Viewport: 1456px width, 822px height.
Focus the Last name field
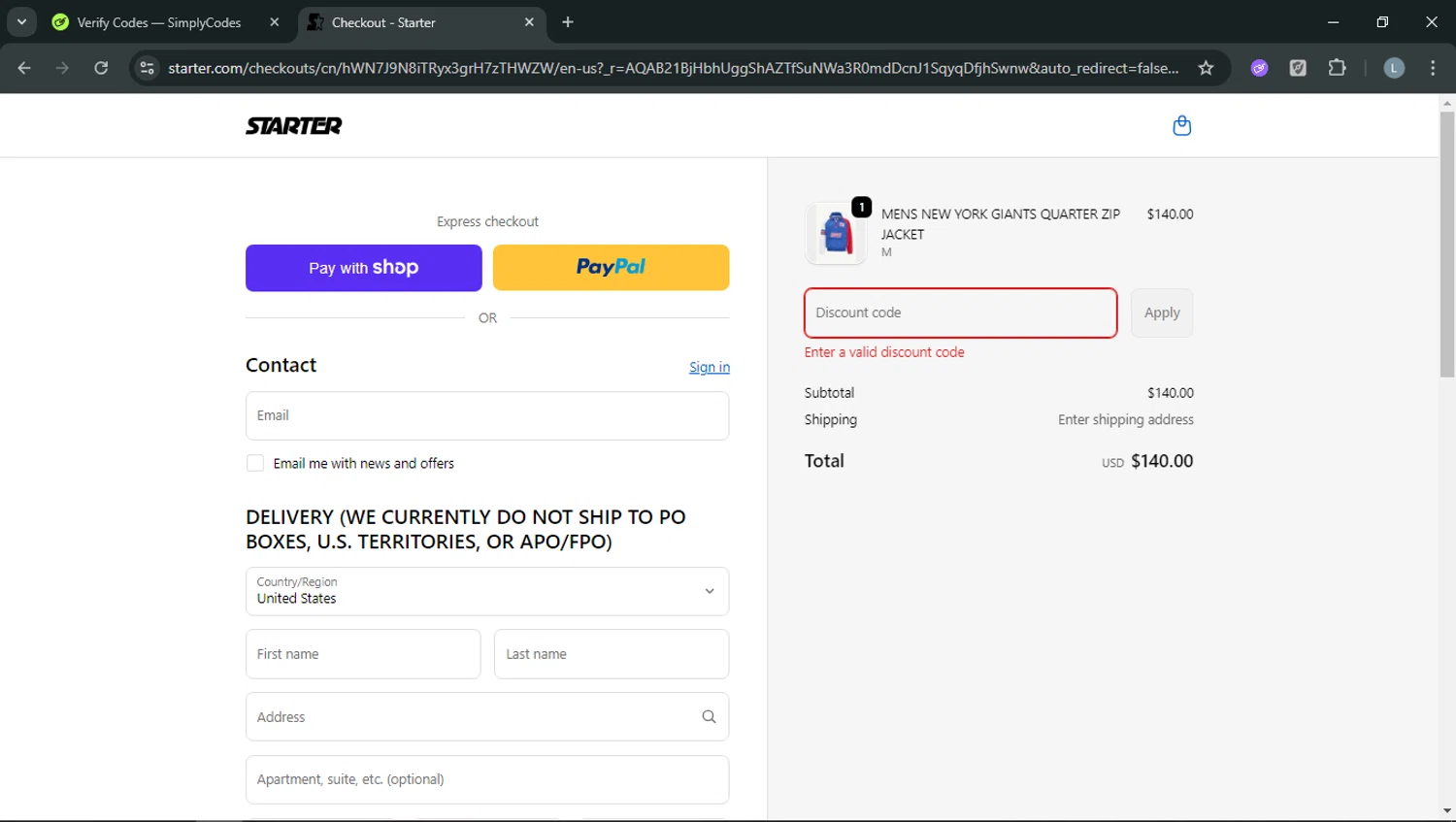click(612, 654)
